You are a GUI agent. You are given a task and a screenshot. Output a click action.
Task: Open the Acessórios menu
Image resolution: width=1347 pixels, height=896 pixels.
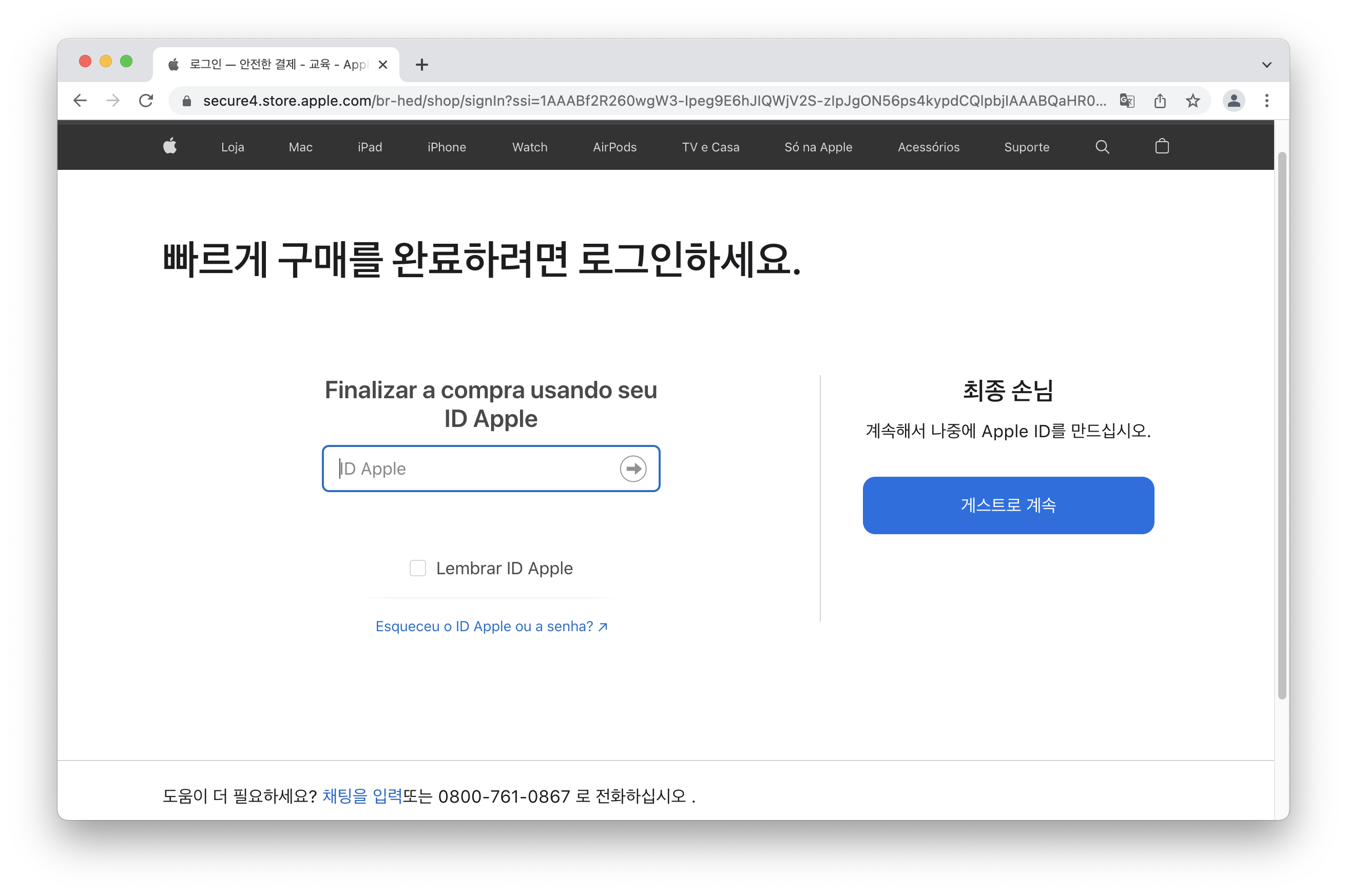click(x=928, y=147)
